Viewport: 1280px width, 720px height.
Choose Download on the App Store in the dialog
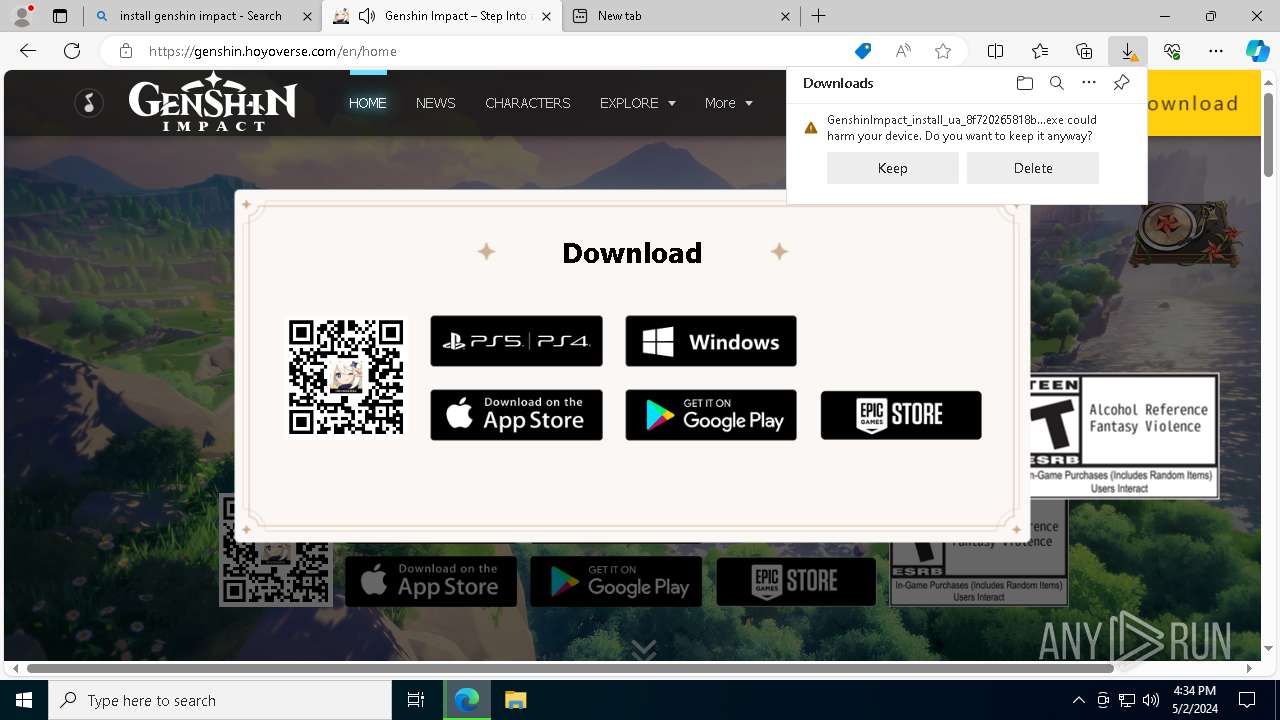[x=516, y=415]
